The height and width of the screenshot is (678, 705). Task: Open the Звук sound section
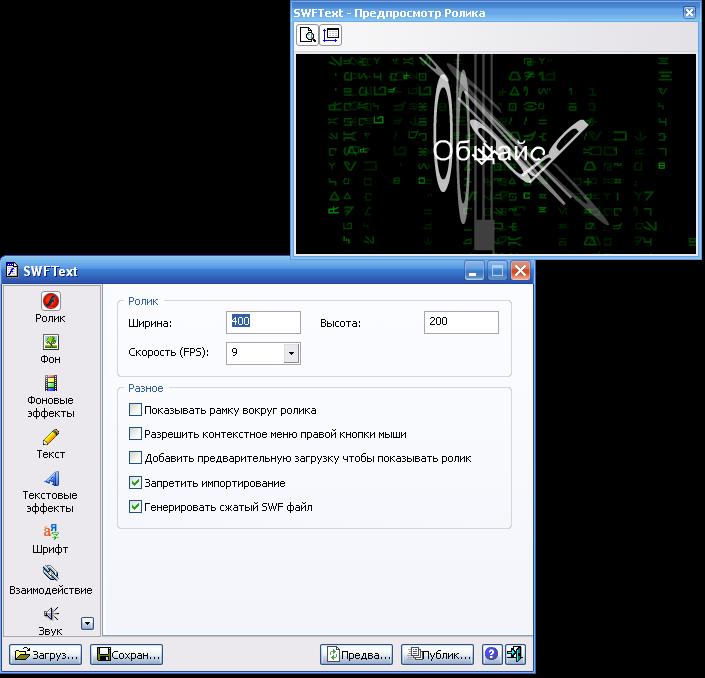tap(50, 614)
